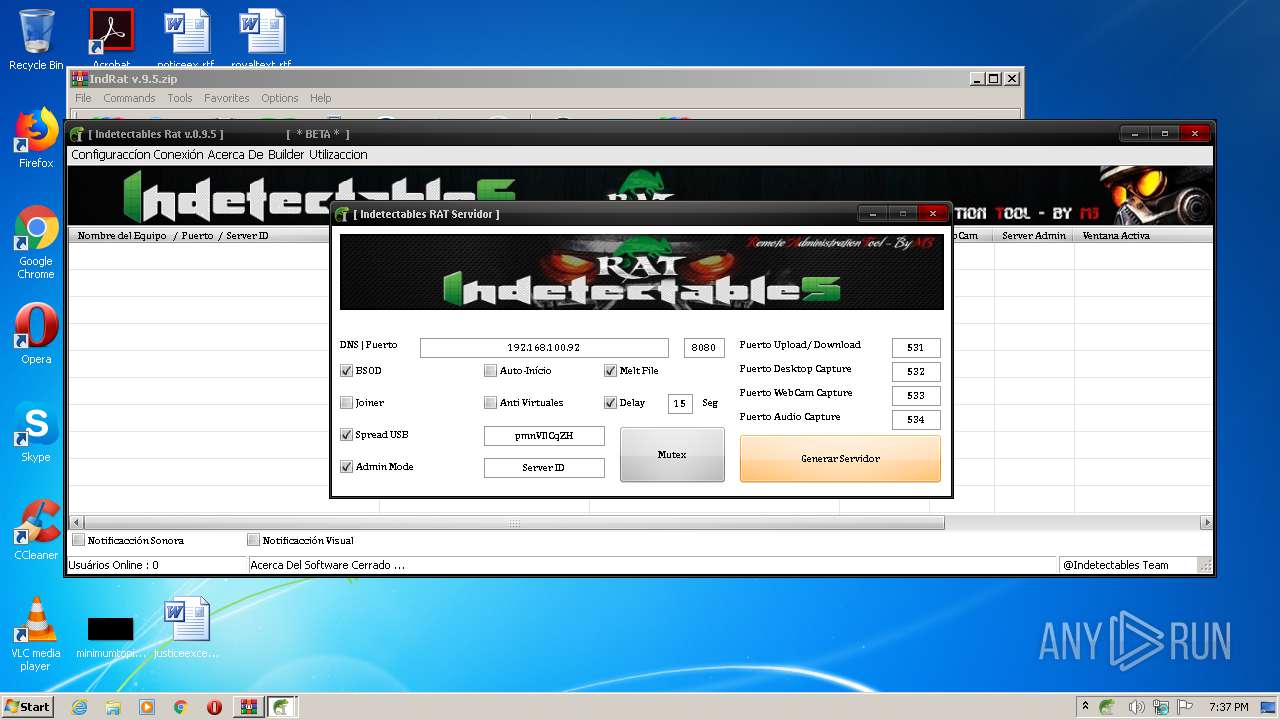Image resolution: width=1280 pixels, height=720 pixels.
Task: Click Server Admin column header
Action: (1034, 236)
